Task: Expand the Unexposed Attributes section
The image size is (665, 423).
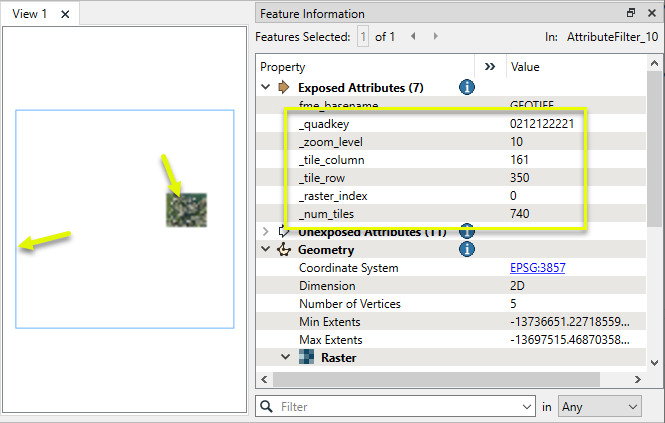Action: [266, 232]
